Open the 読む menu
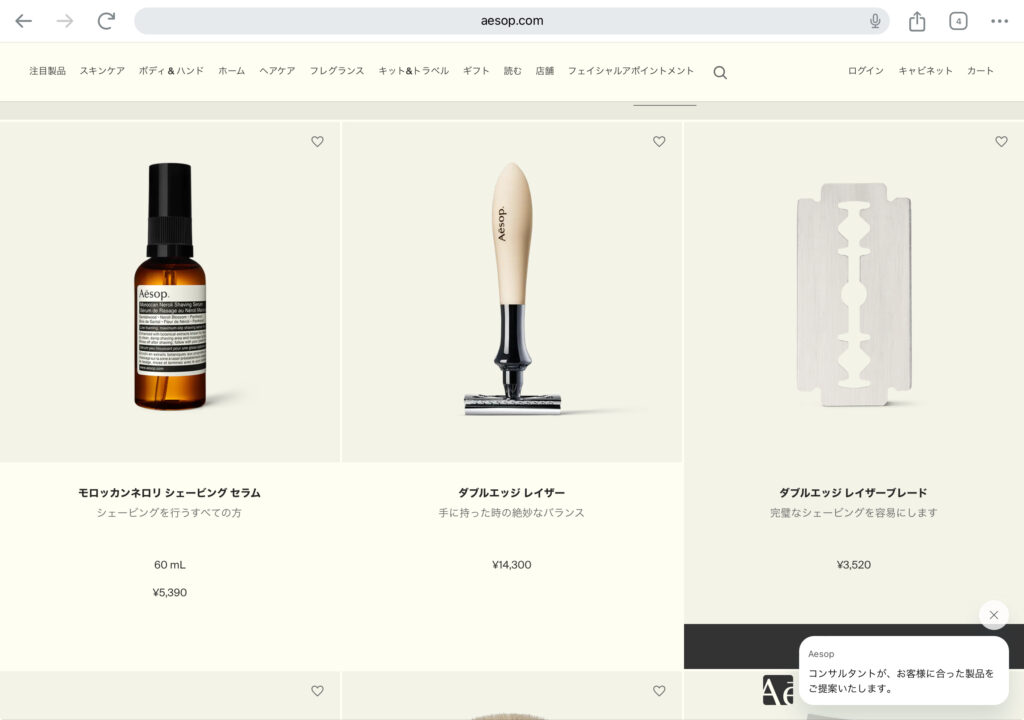This screenshot has width=1024, height=720. click(x=512, y=71)
